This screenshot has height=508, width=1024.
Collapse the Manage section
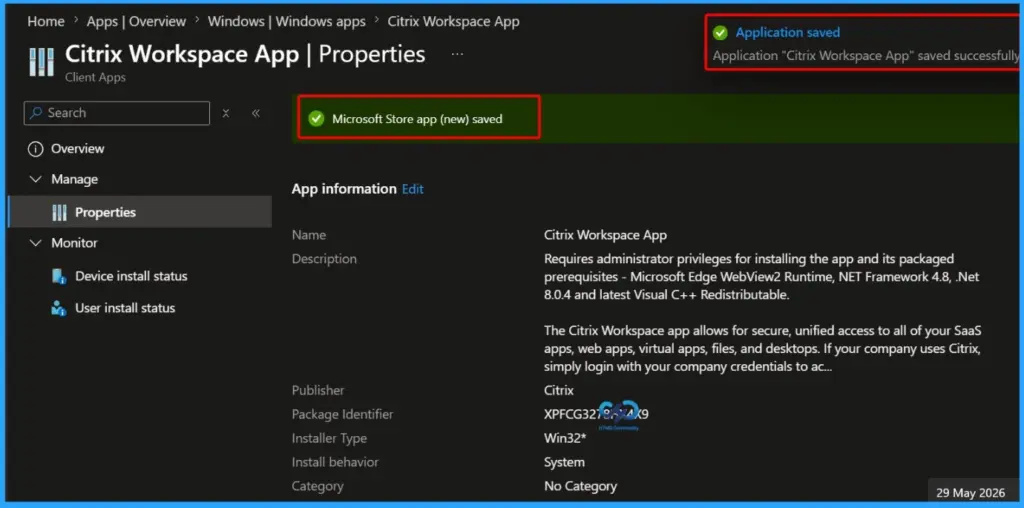35,180
